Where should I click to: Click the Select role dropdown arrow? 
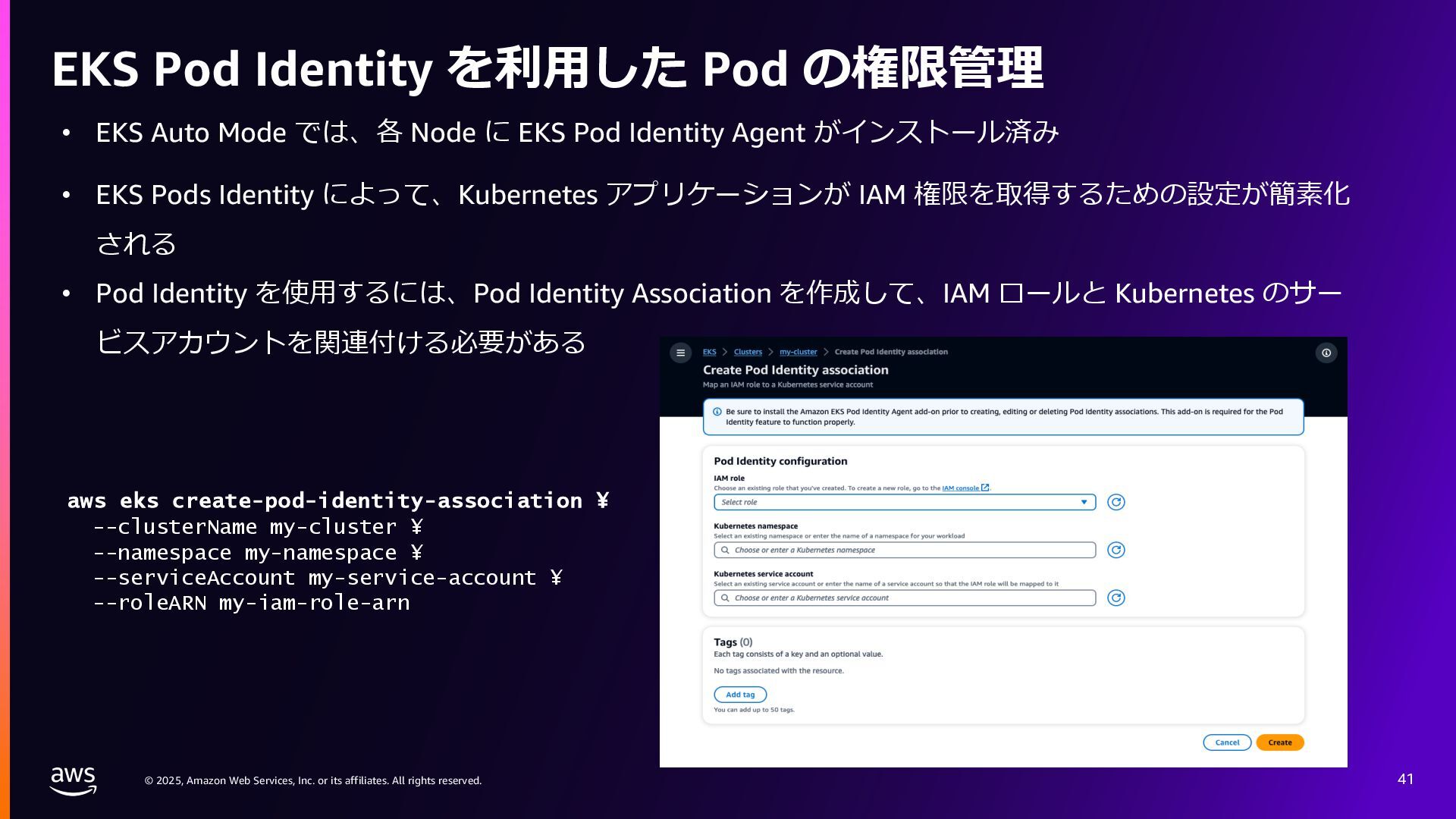1084,502
